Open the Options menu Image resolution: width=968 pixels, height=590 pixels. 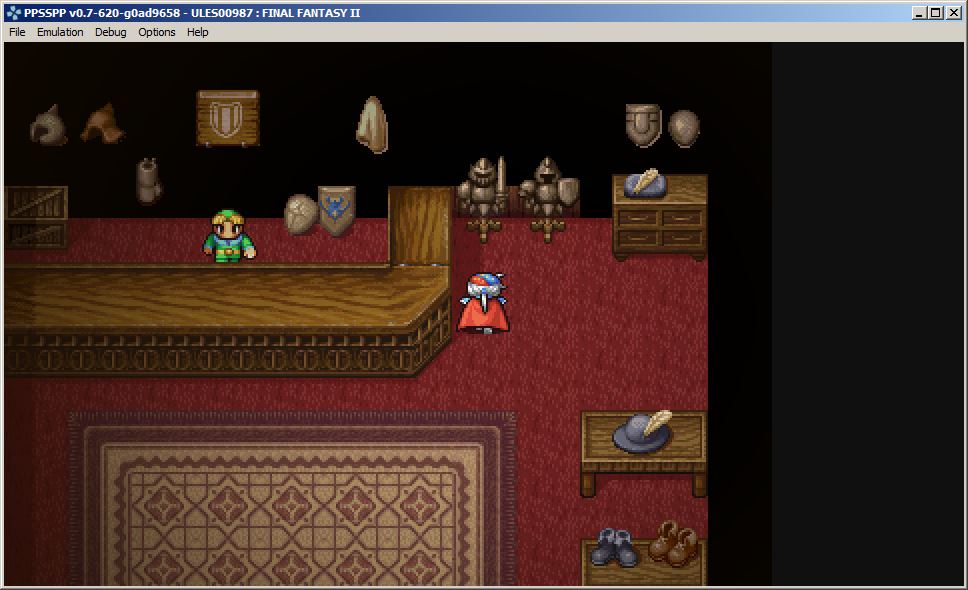(157, 32)
